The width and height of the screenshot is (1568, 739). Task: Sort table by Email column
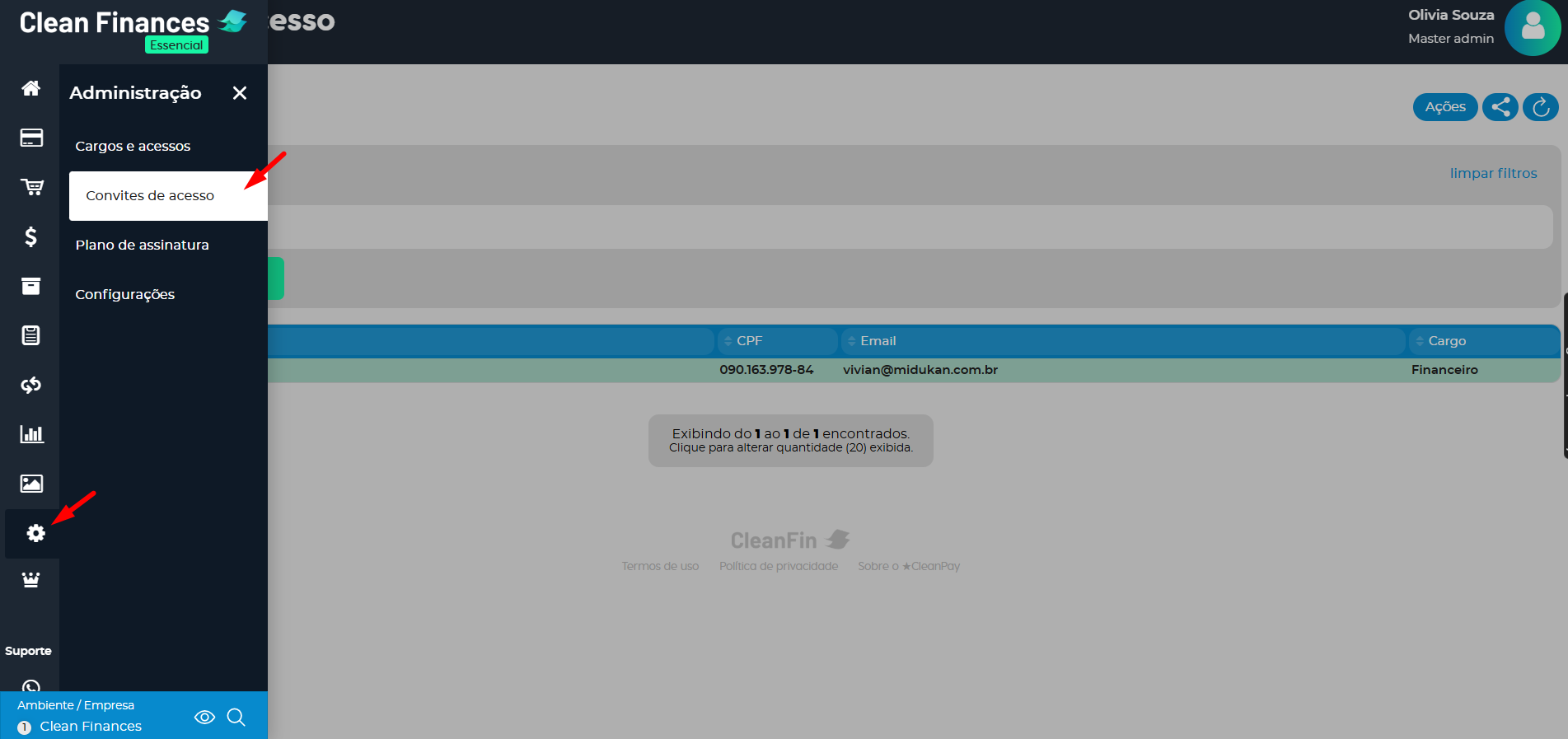(878, 341)
